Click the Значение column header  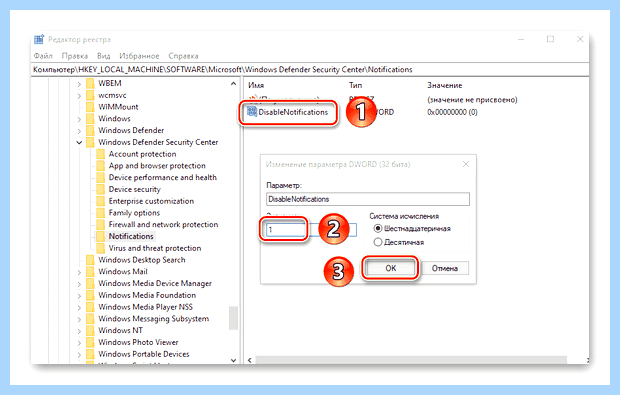pyautogui.click(x=444, y=85)
